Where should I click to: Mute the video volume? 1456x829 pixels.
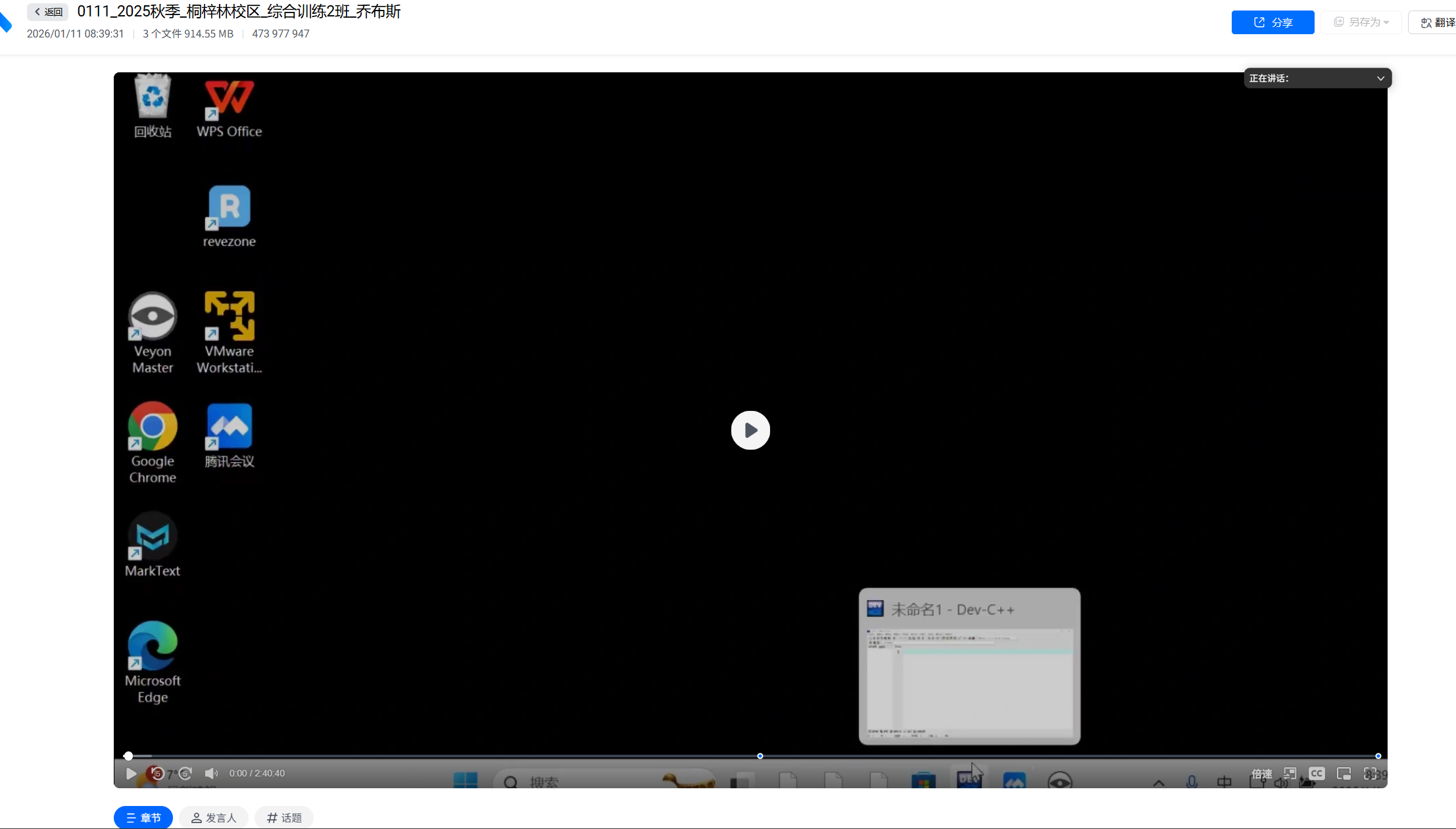point(211,773)
